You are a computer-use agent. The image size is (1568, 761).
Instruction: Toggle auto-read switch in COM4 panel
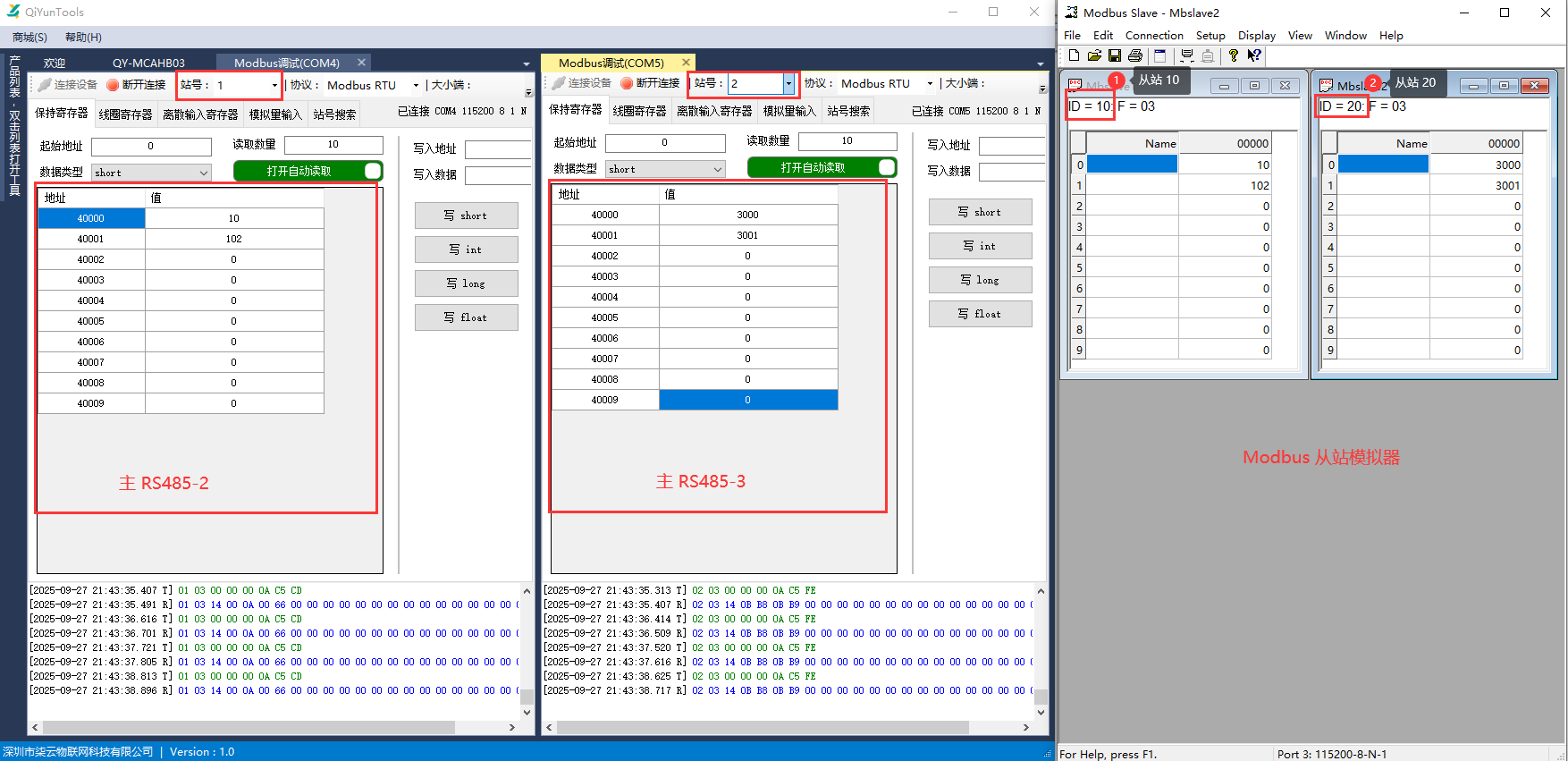click(372, 171)
